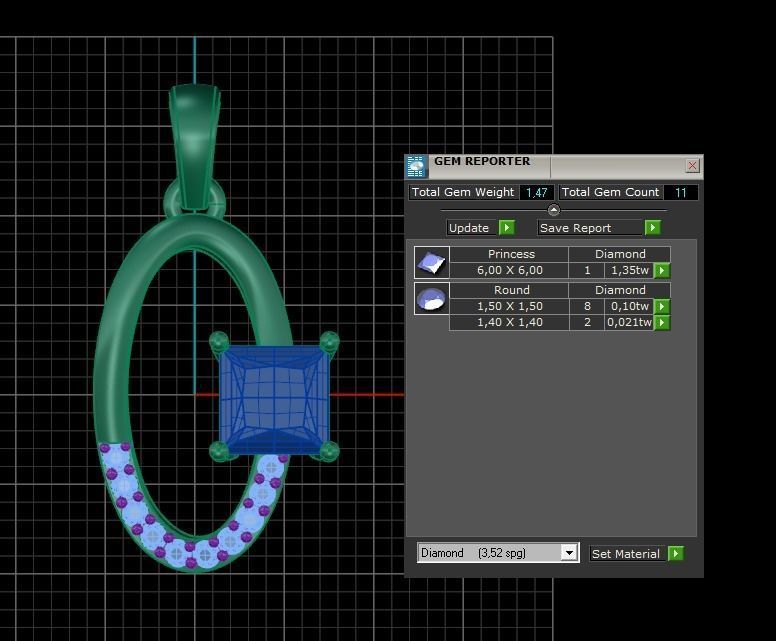Click Total Gem Count value 11
776x641 pixels.
point(680,193)
